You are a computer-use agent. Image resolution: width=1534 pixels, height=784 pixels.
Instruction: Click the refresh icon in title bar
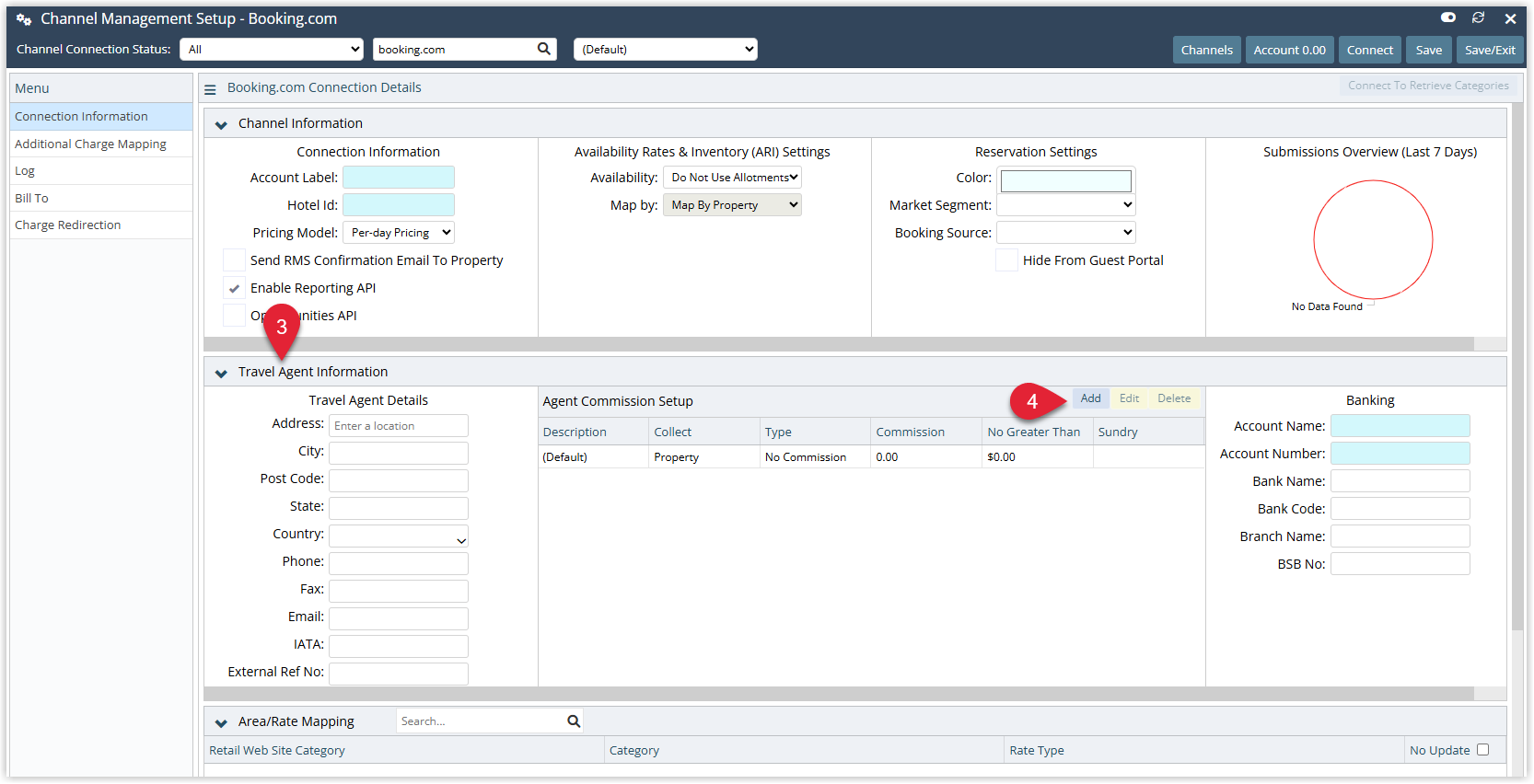pos(1478,17)
